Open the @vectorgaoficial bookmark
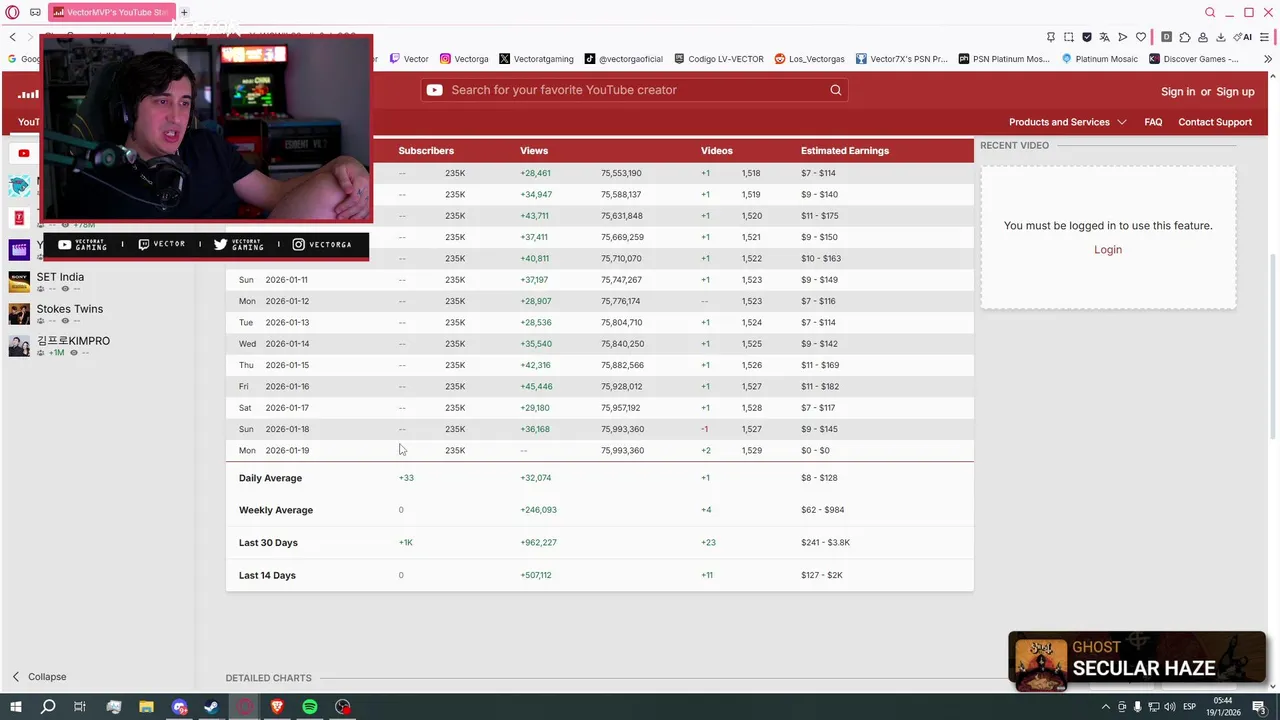The width and height of the screenshot is (1280, 720). tap(624, 59)
